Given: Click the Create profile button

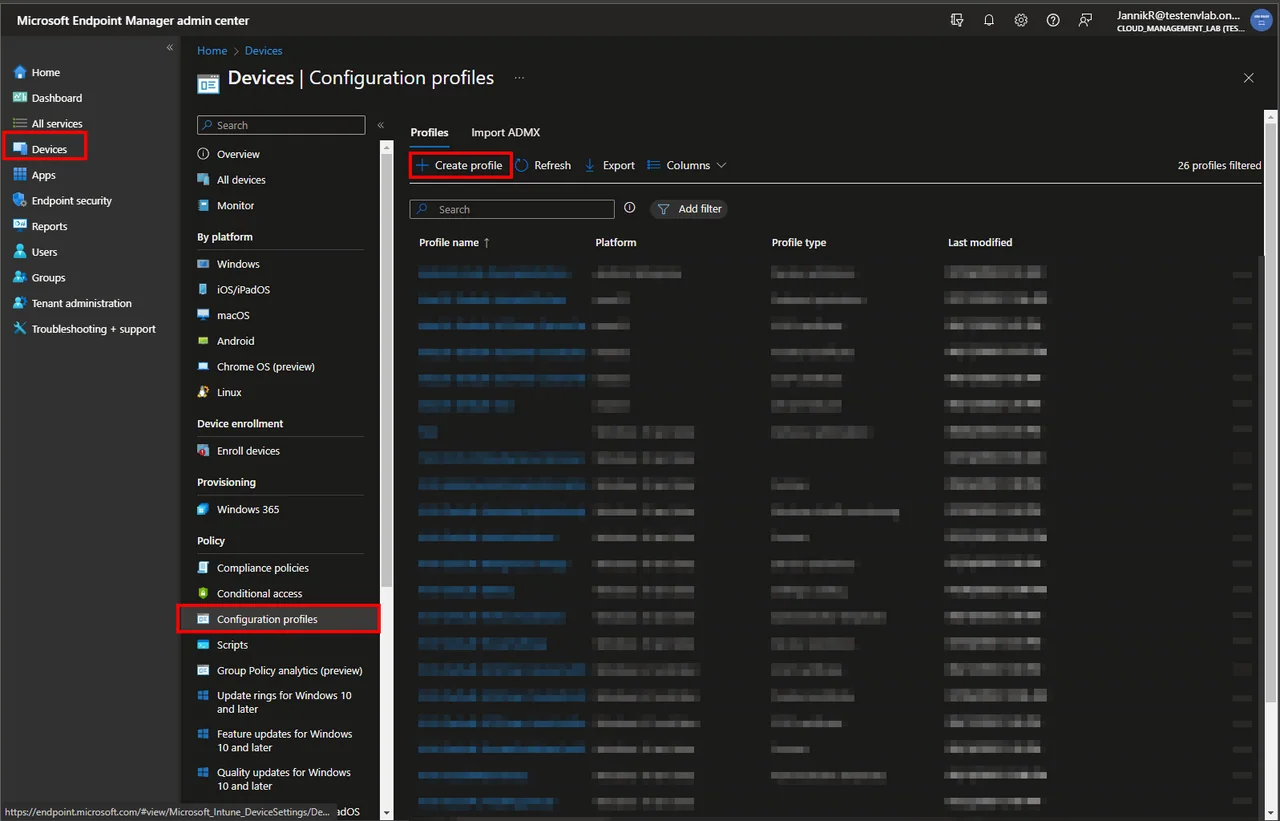Looking at the screenshot, I should [x=460, y=165].
